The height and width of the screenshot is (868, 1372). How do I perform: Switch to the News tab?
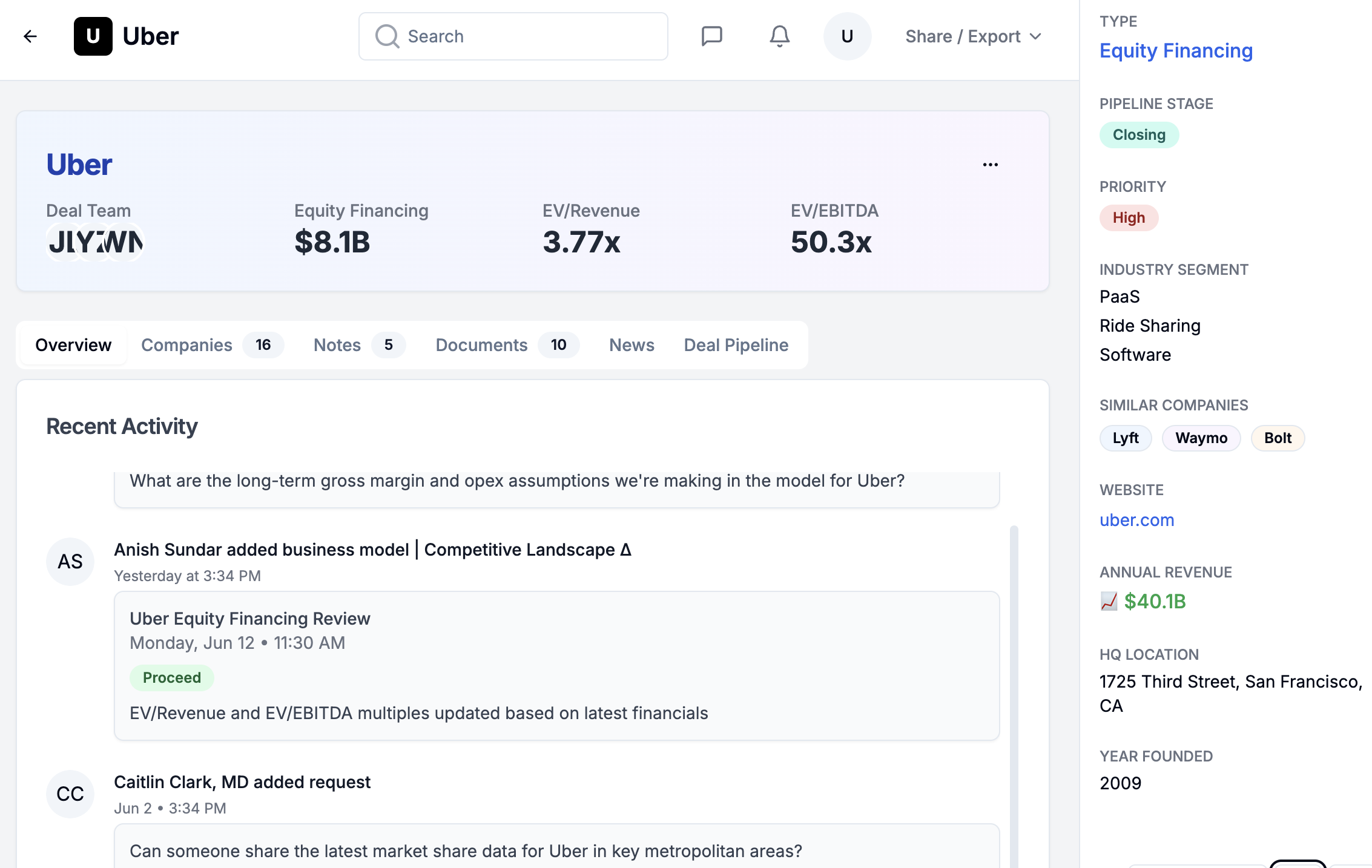coord(632,345)
